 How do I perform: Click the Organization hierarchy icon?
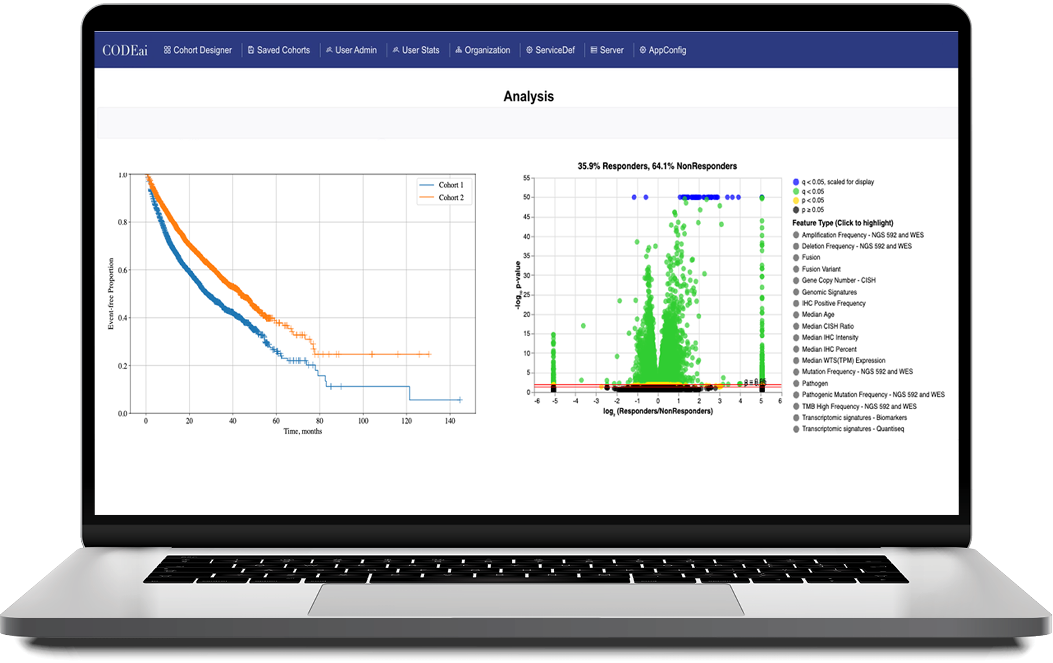[x=459, y=50]
